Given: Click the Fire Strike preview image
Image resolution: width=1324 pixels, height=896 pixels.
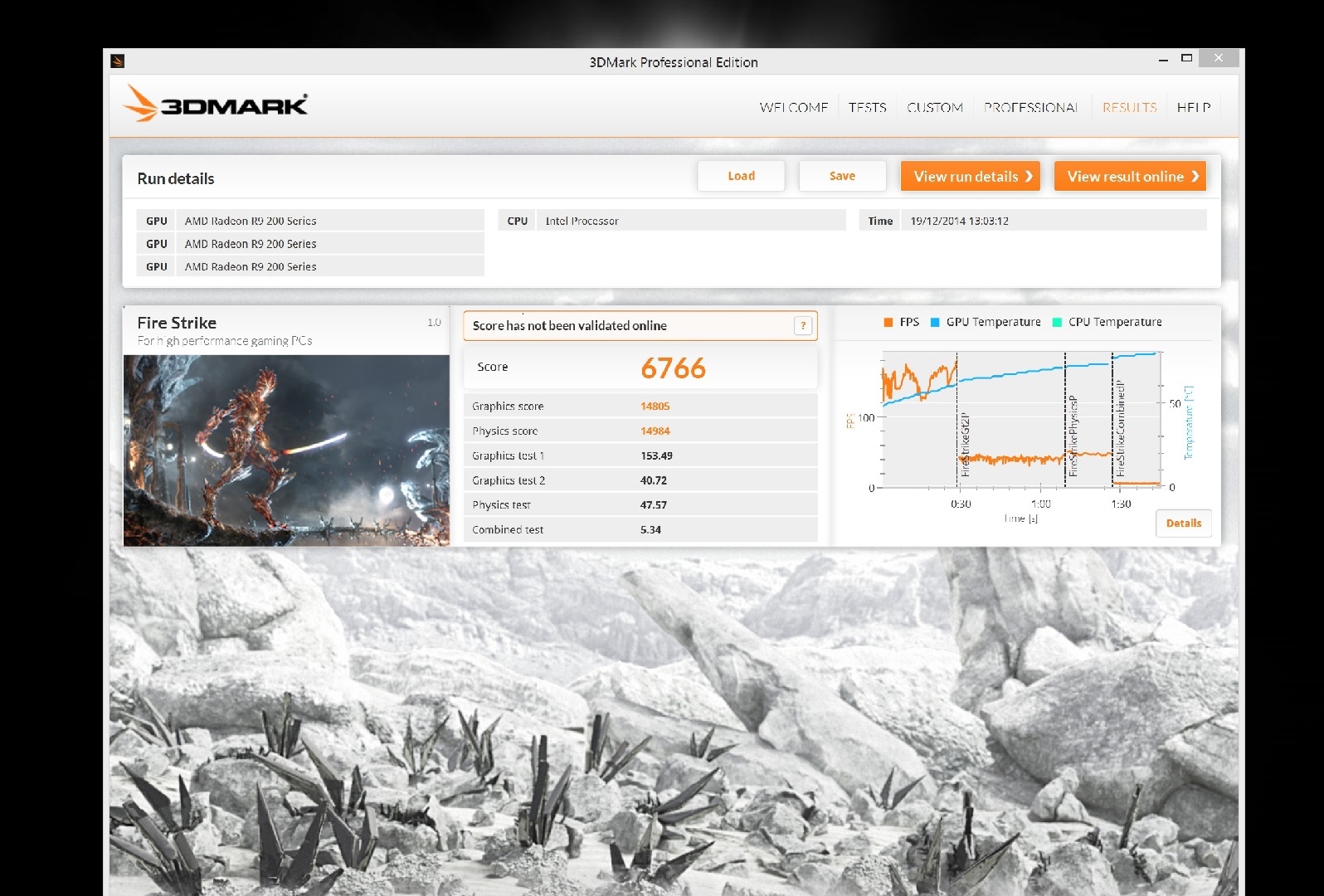Looking at the screenshot, I should (x=286, y=450).
